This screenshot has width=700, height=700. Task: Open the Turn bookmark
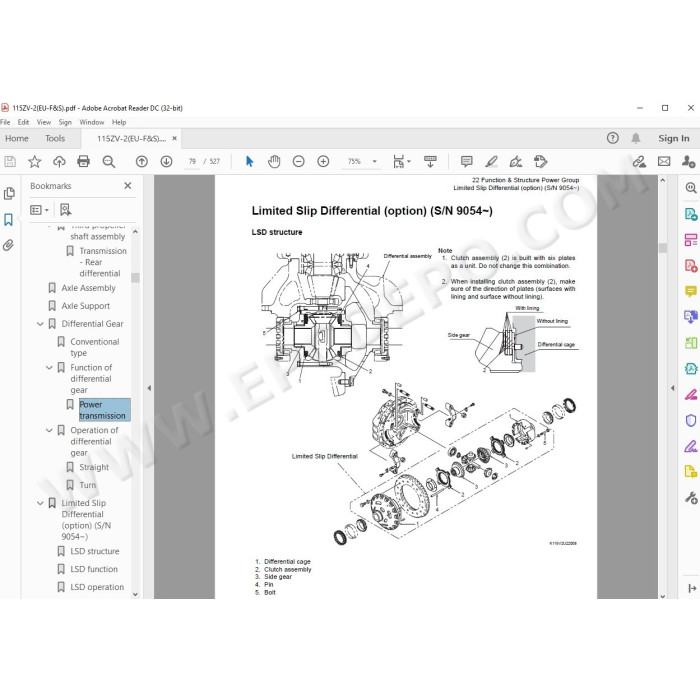pos(88,485)
